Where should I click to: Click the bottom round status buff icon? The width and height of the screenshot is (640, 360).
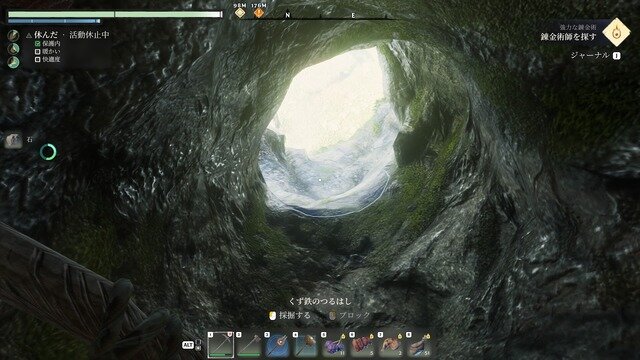(x=13, y=62)
